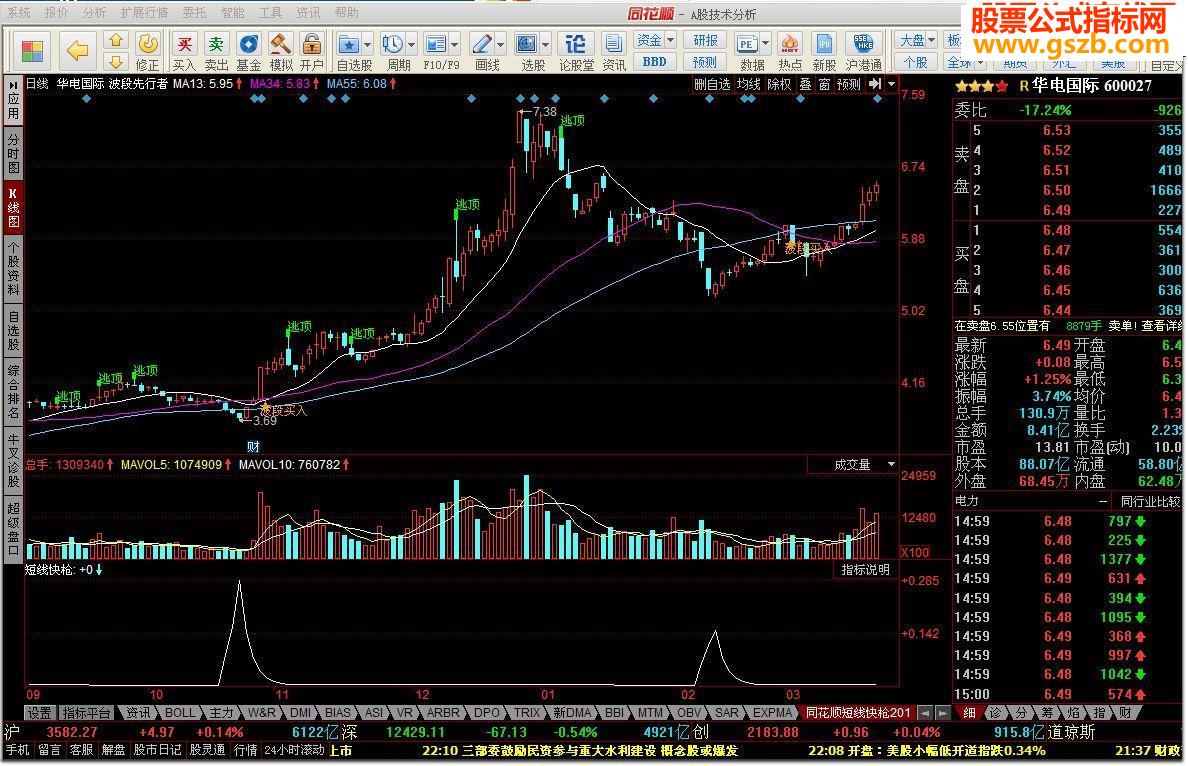This screenshot has width=1188, height=766.
Task: Click the yellow down arrow button
Action: (116, 61)
